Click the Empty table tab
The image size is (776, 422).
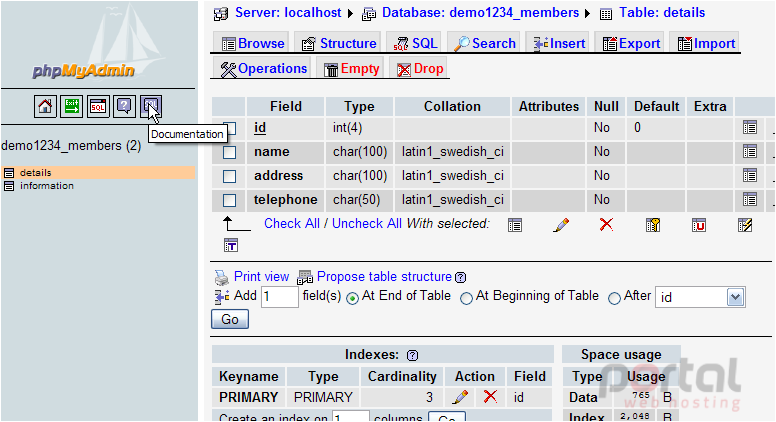pos(351,68)
